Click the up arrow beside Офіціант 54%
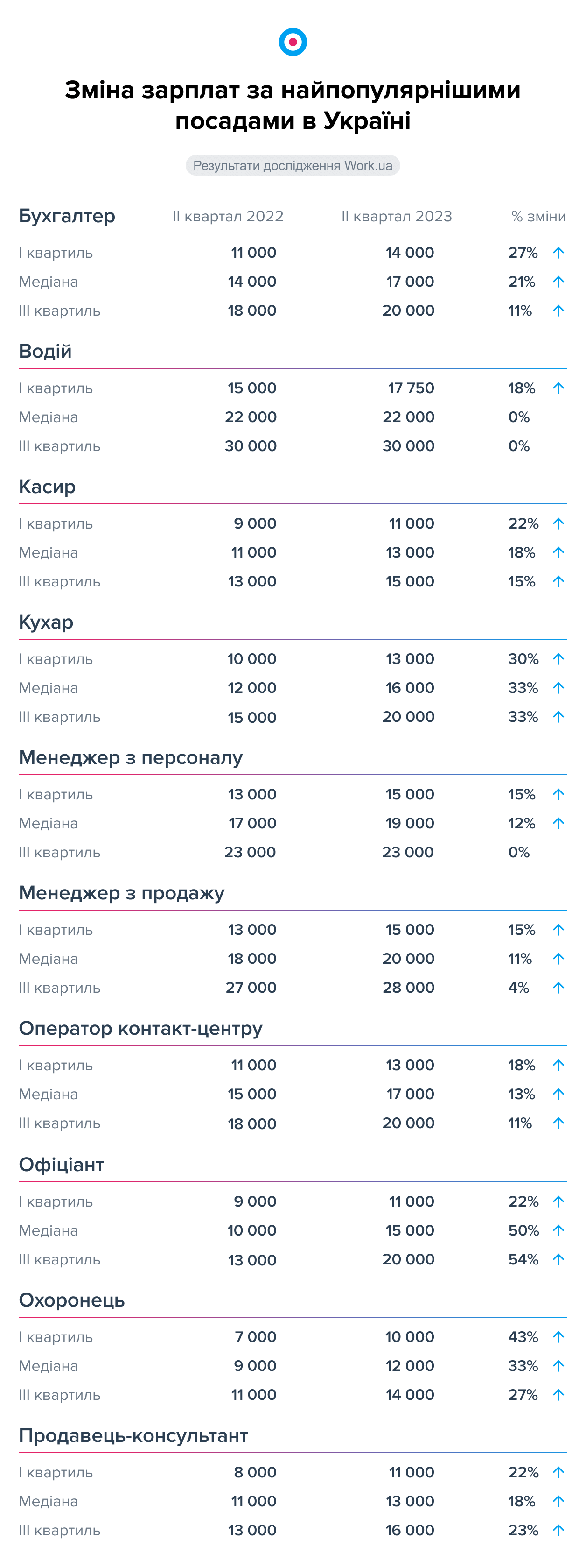The image size is (586, 1568). (x=558, y=1259)
